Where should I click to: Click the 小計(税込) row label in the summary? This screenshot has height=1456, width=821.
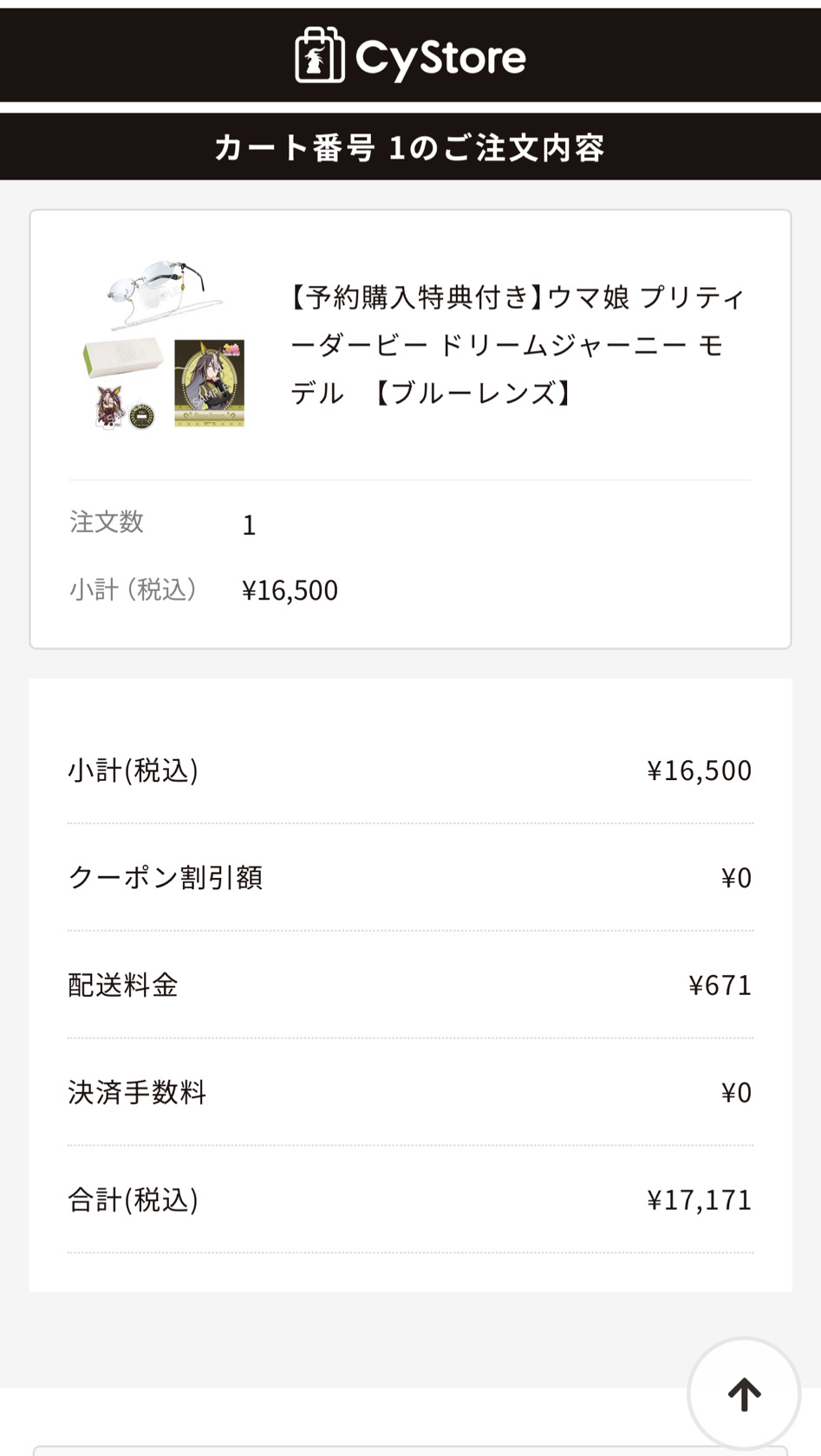(x=133, y=770)
